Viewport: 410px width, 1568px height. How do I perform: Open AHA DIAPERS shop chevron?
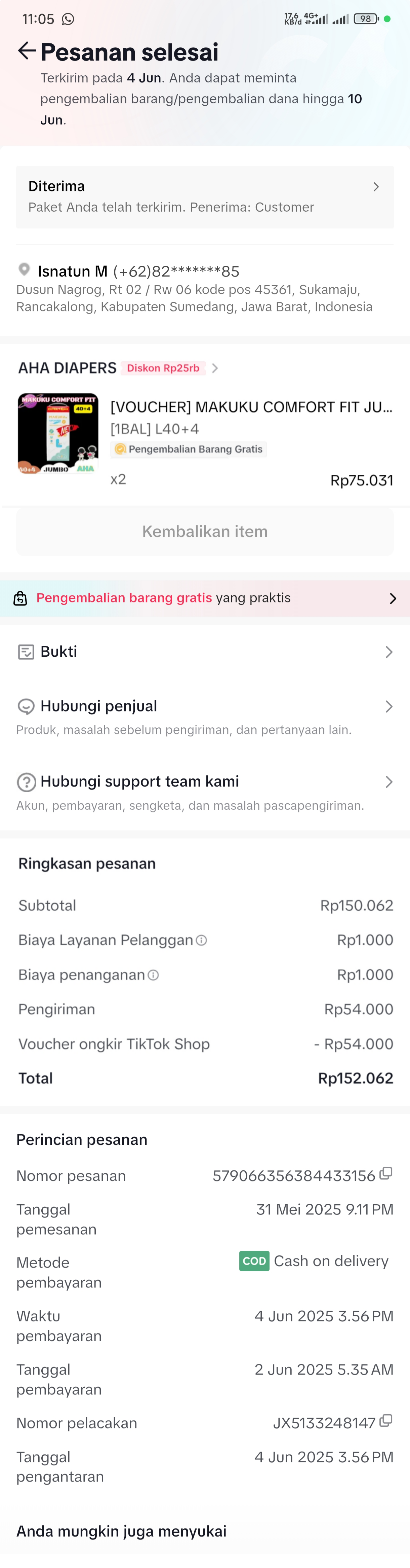pyautogui.click(x=215, y=368)
